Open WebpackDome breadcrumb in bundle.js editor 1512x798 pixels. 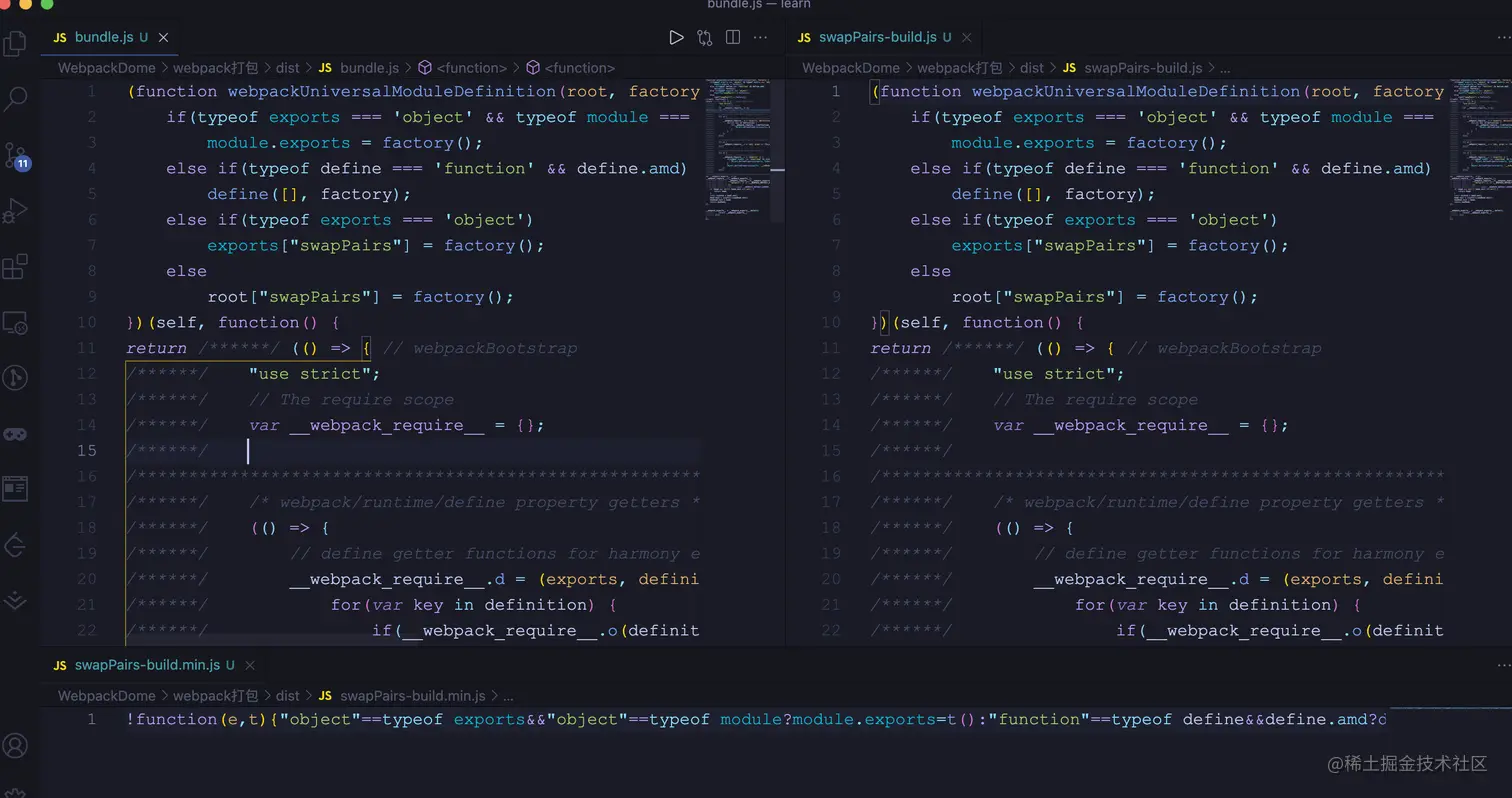point(106,68)
